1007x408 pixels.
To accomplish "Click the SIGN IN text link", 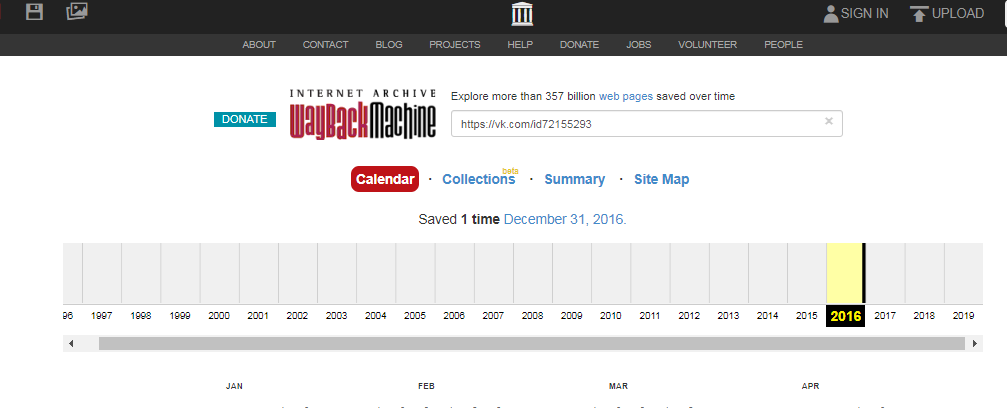I will click(x=864, y=13).
